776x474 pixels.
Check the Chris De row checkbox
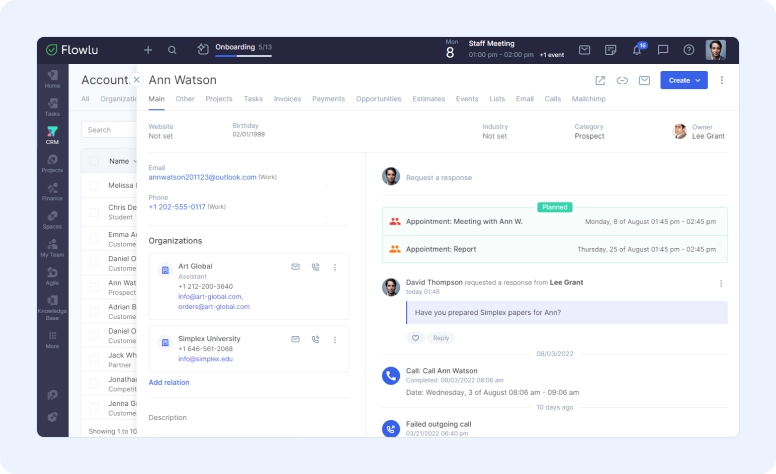point(94,212)
